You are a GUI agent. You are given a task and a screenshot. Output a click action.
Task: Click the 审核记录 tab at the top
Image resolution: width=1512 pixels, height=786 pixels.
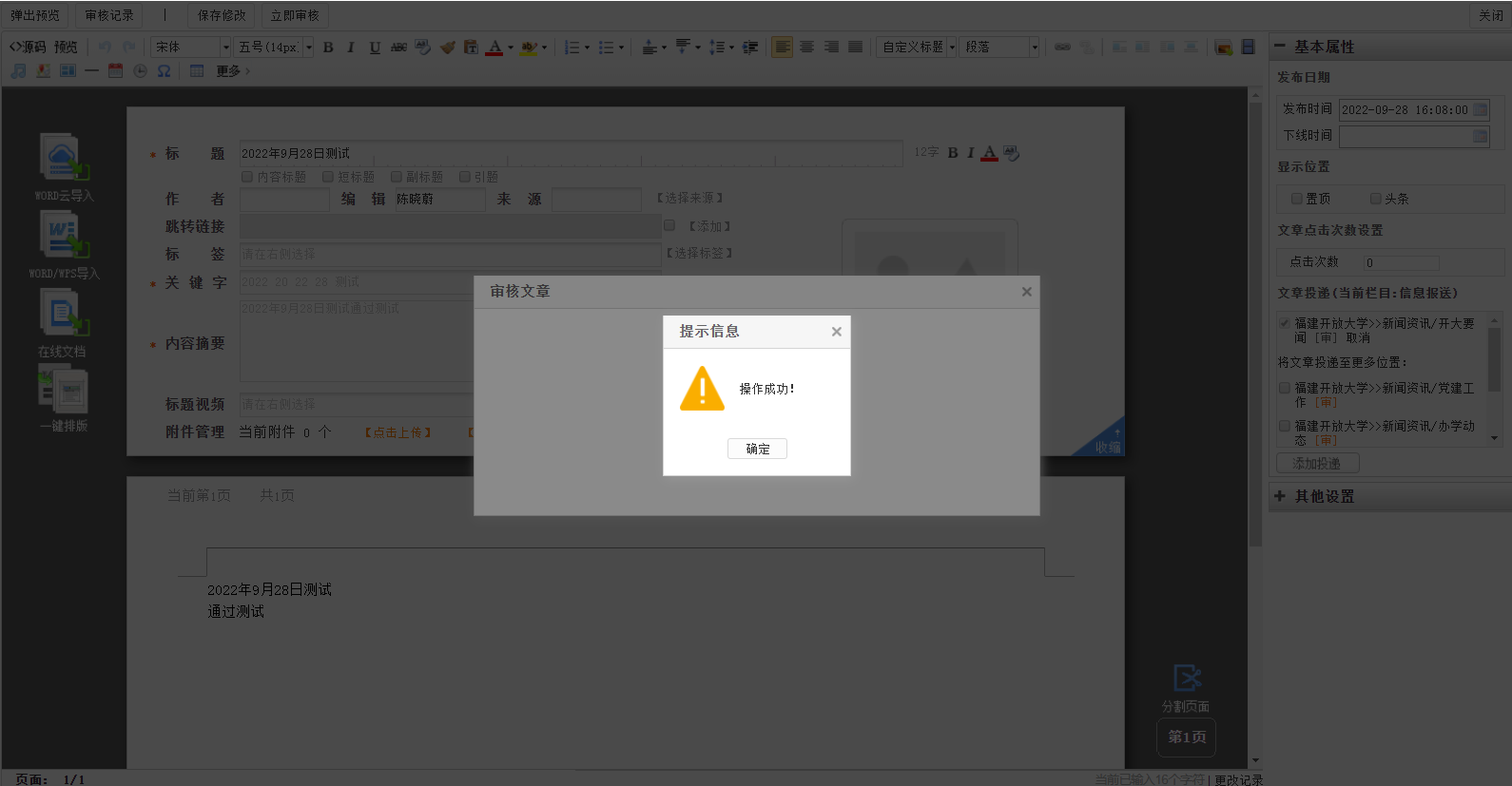coord(109,15)
